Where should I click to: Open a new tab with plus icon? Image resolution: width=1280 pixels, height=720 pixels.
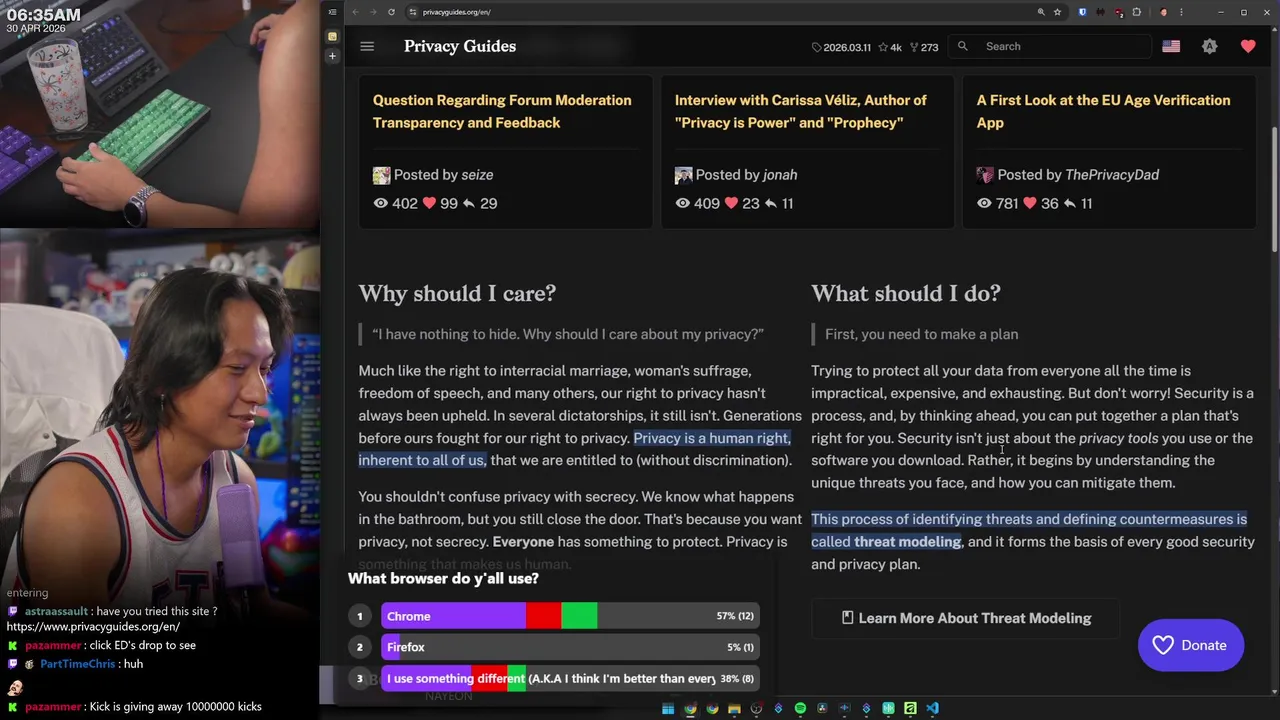(x=332, y=56)
